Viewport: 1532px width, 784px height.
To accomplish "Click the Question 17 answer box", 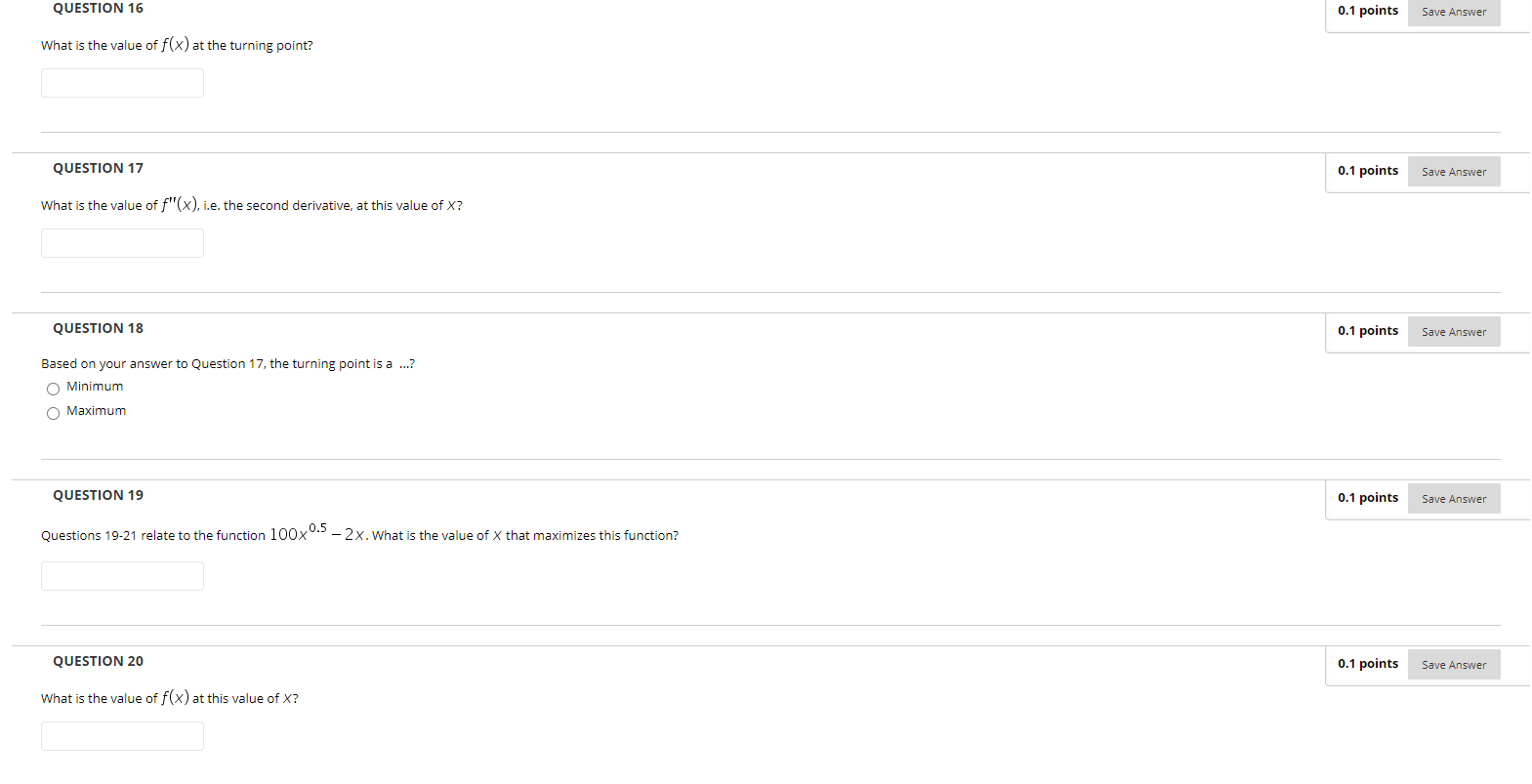I will tap(122, 243).
